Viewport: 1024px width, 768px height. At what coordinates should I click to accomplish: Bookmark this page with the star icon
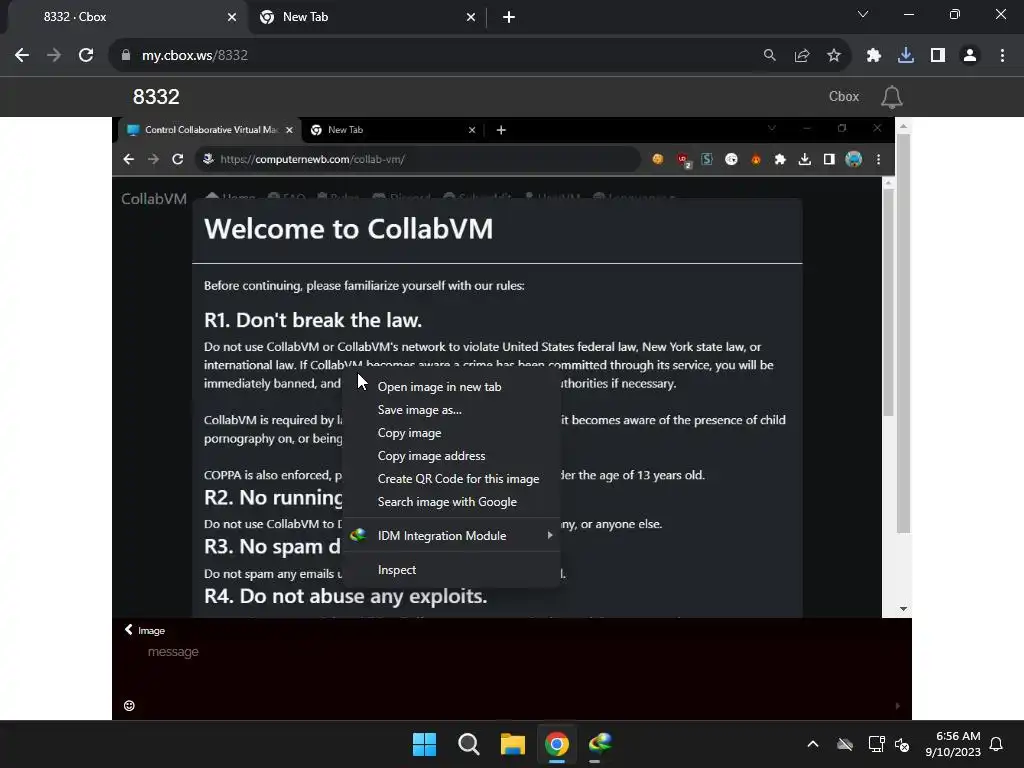834,56
